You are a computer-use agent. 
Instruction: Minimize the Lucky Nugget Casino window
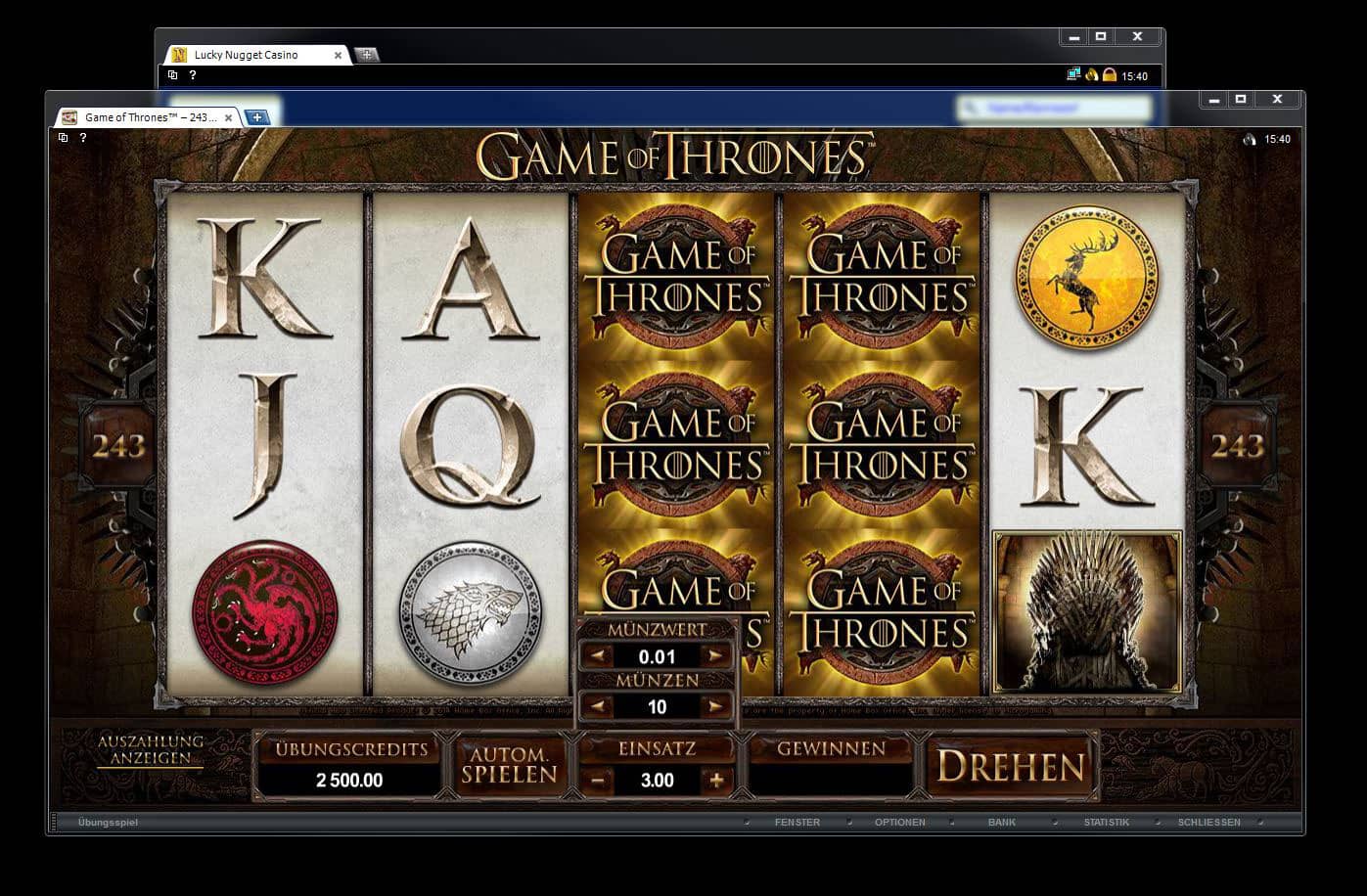click(x=1074, y=36)
